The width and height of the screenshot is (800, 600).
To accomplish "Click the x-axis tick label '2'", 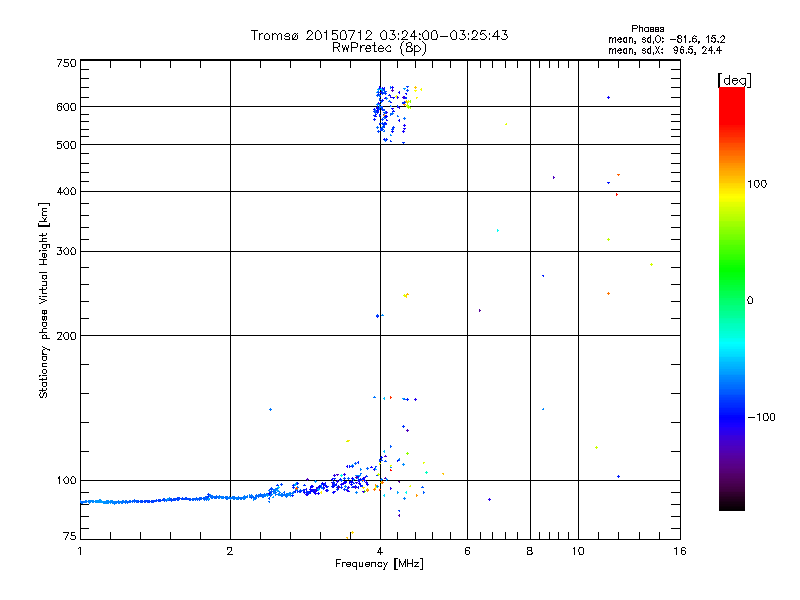I will pyautogui.click(x=230, y=551).
